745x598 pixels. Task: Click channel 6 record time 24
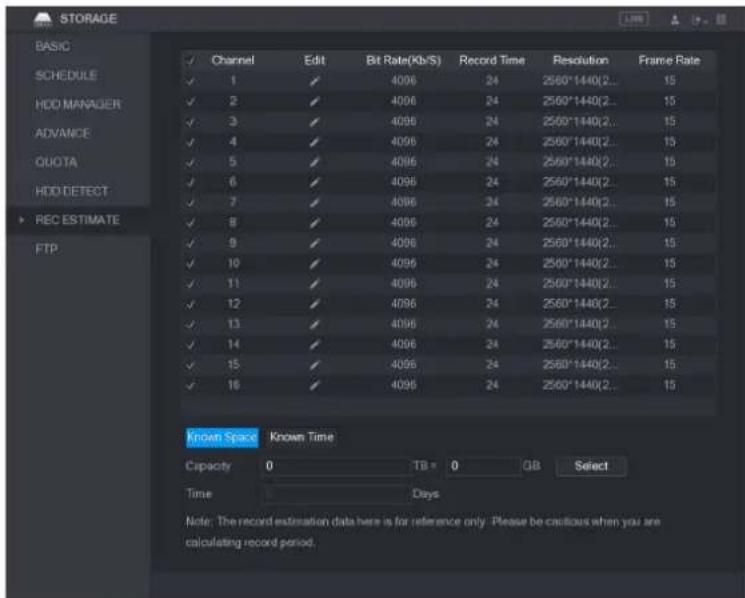pyautogui.click(x=492, y=183)
